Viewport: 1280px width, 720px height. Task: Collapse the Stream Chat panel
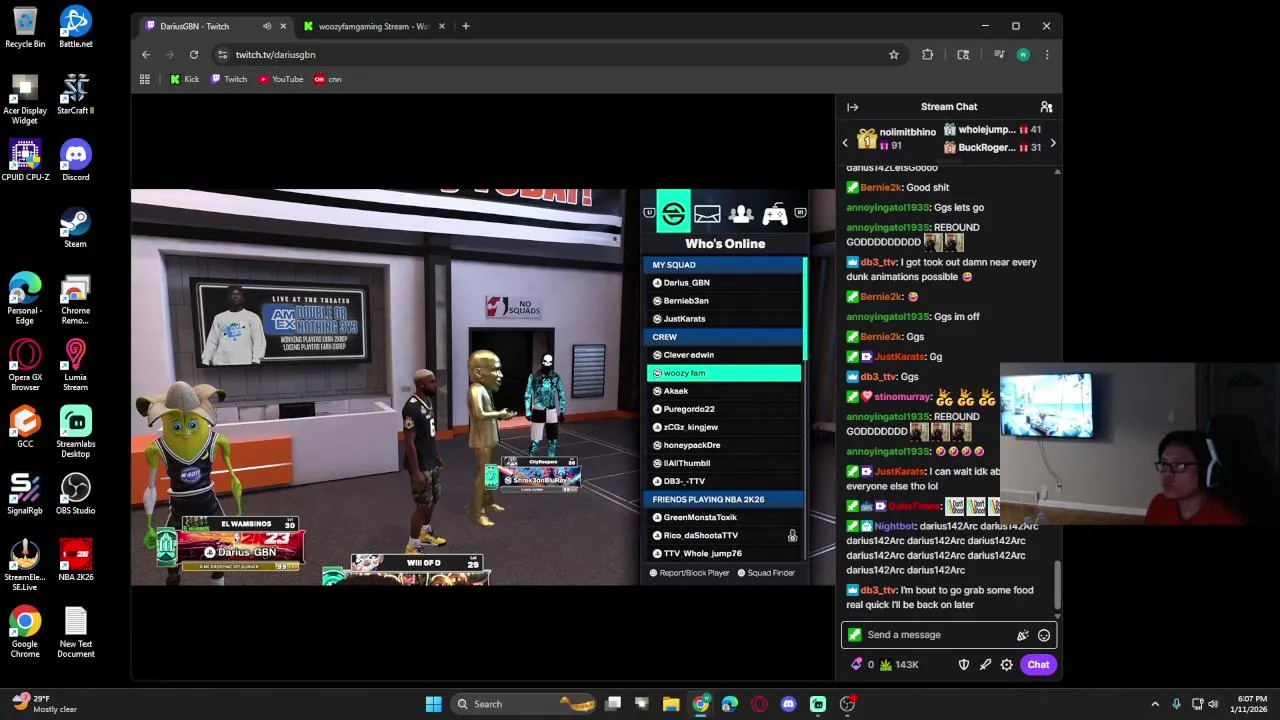[852, 107]
